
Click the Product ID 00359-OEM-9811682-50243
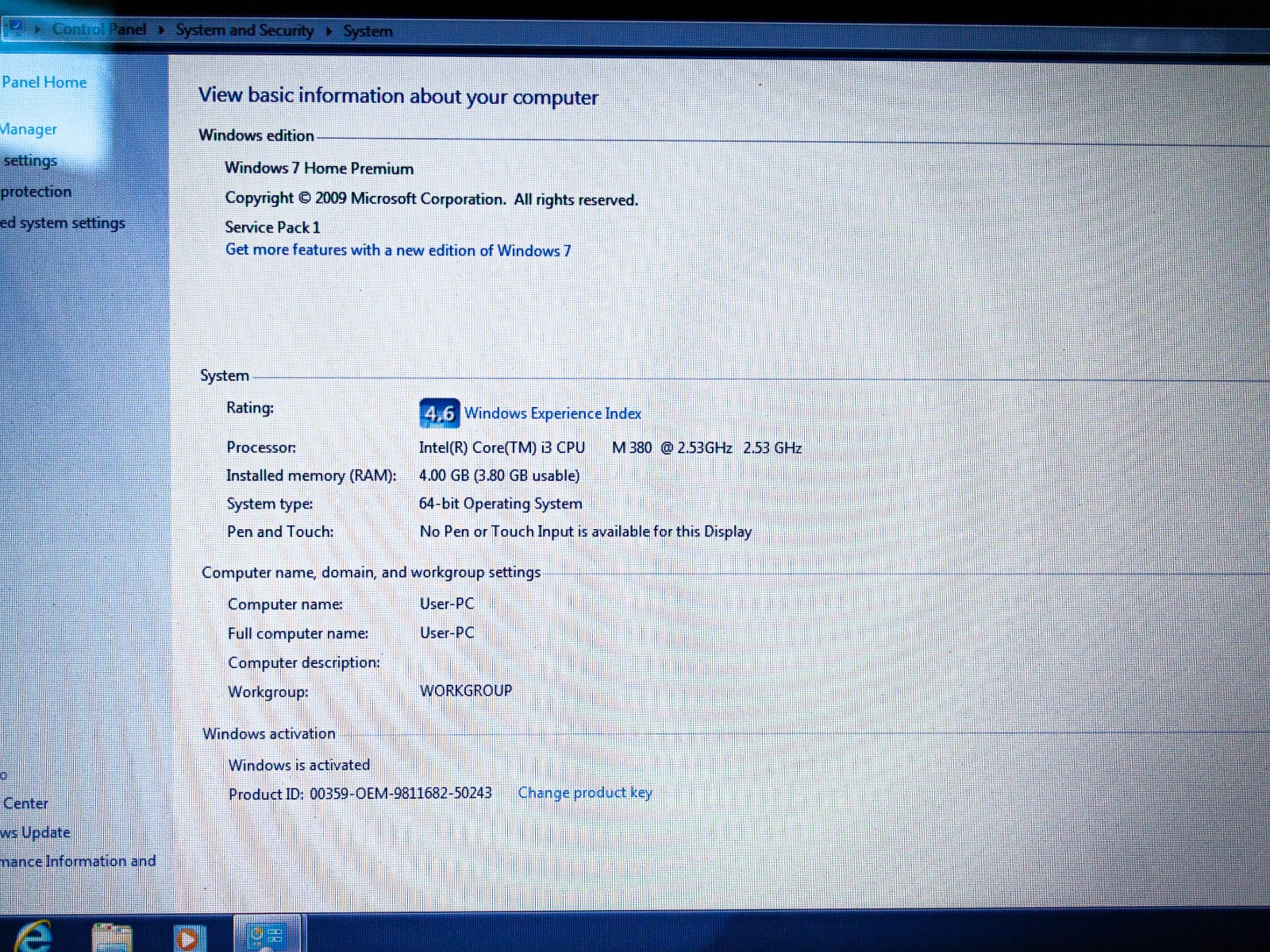coord(360,793)
